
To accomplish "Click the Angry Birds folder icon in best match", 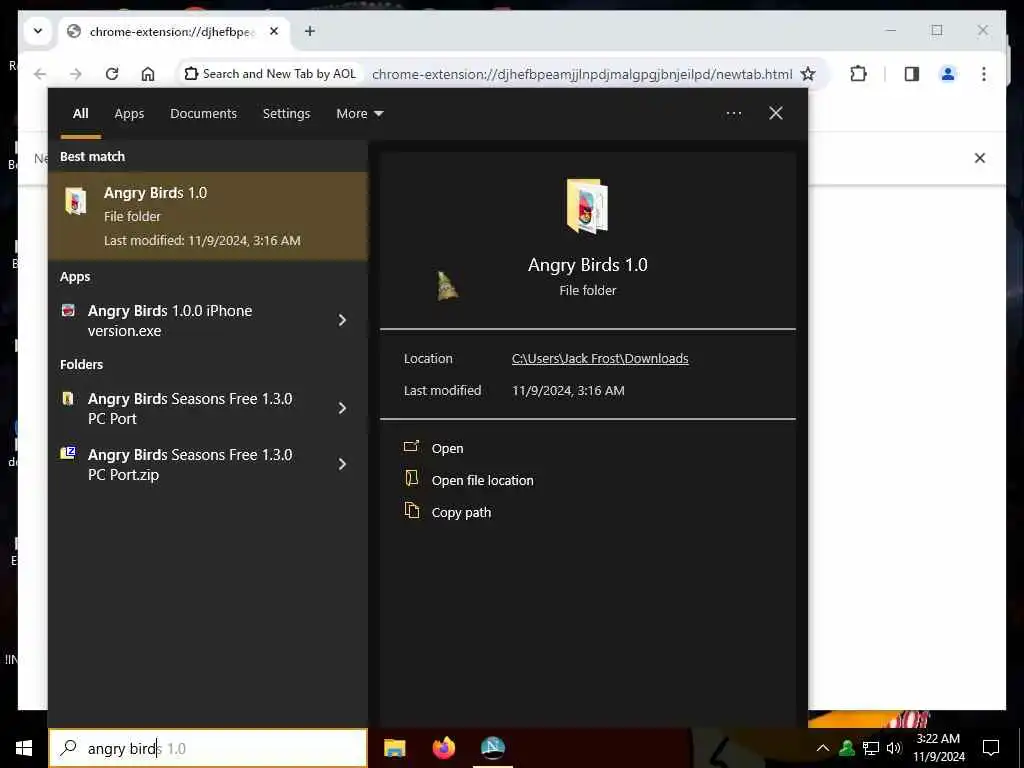I will point(76,200).
